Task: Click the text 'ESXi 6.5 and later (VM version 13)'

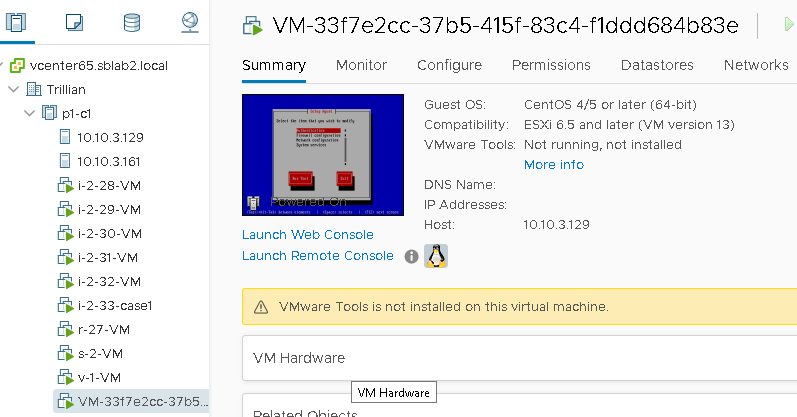Action: tap(629, 125)
